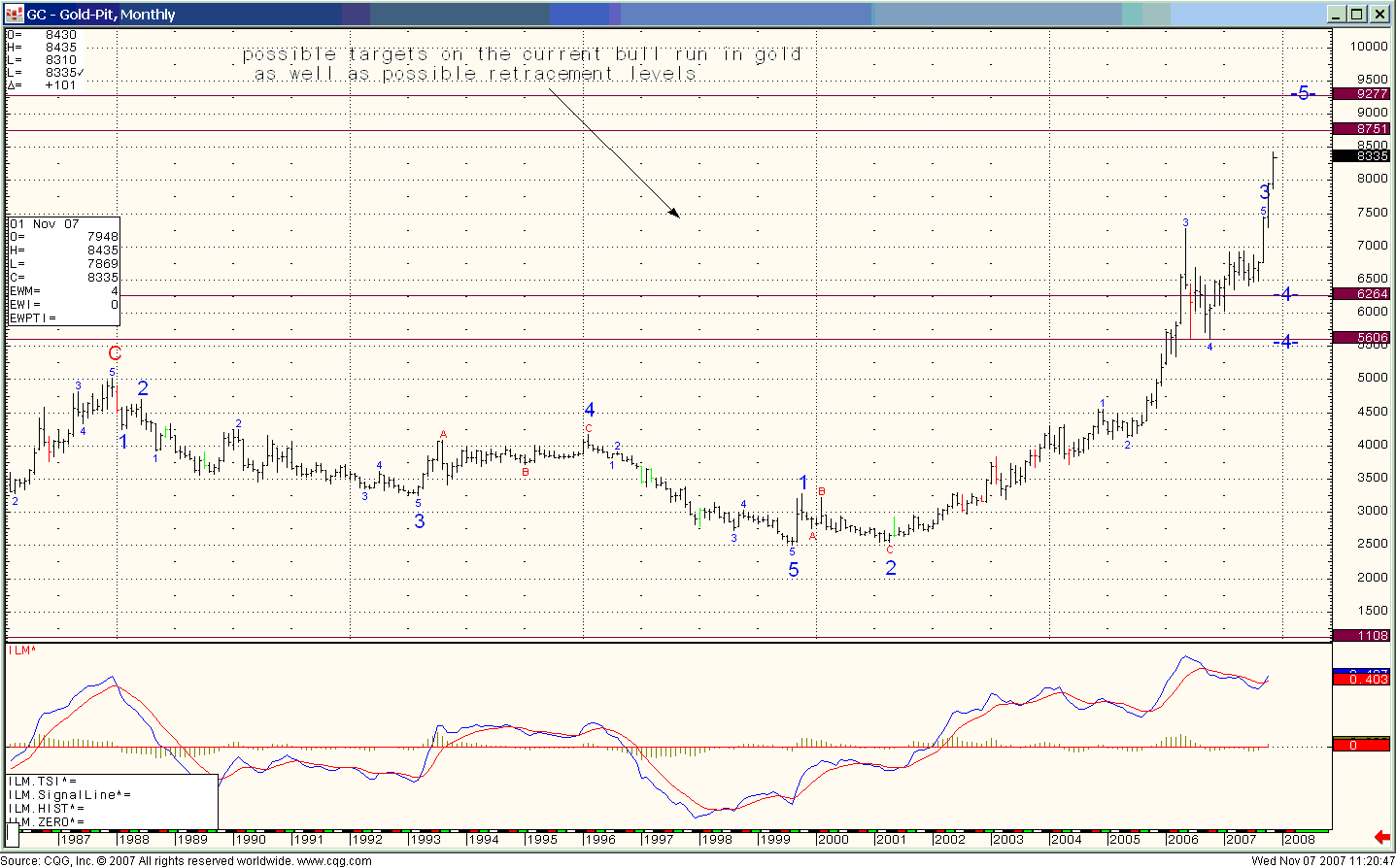Close the Gold-Pit Monthly chart window
This screenshot has height=868, width=1396.
coord(1379,14)
